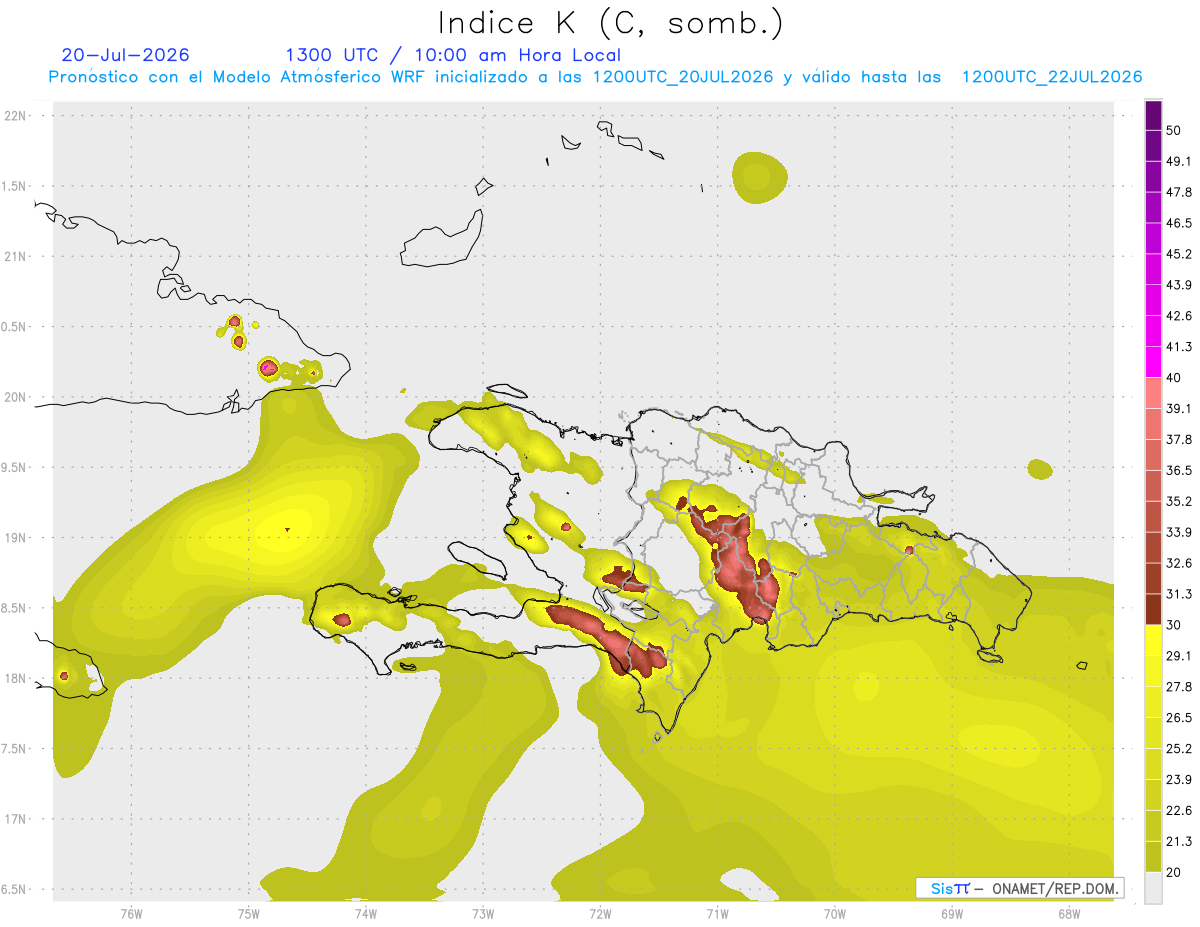The image size is (1200, 927).
Task: Click the "1.5N" latitude axis label
Action: (15, 186)
